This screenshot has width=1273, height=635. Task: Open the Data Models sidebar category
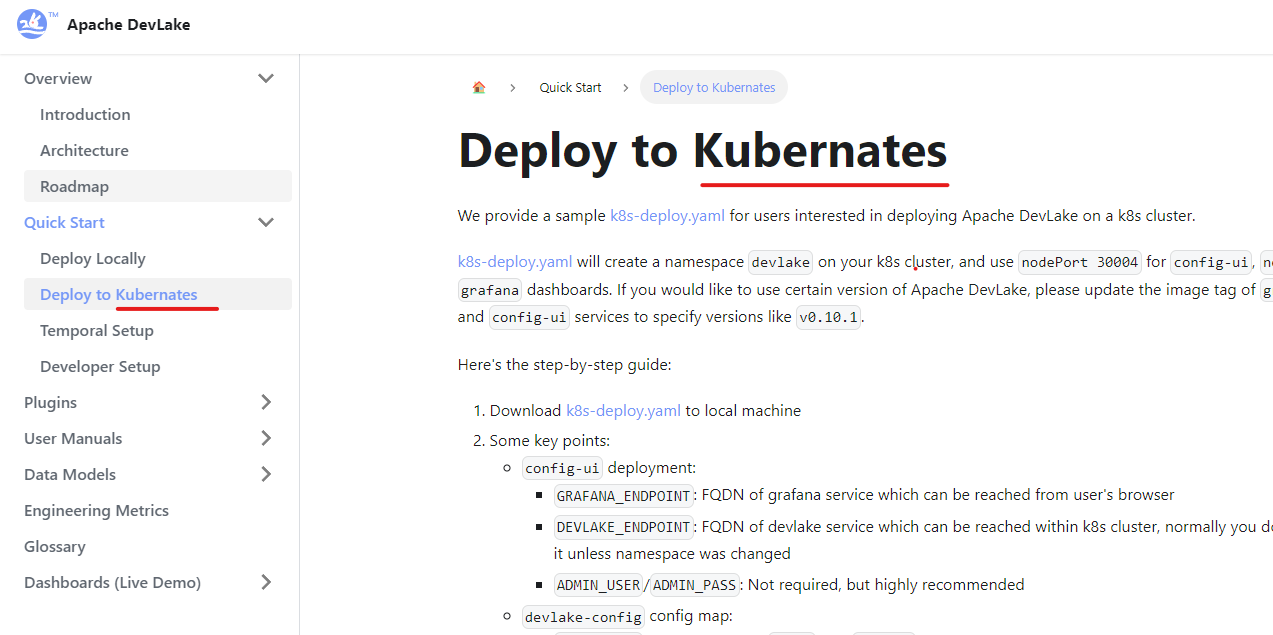point(70,474)
